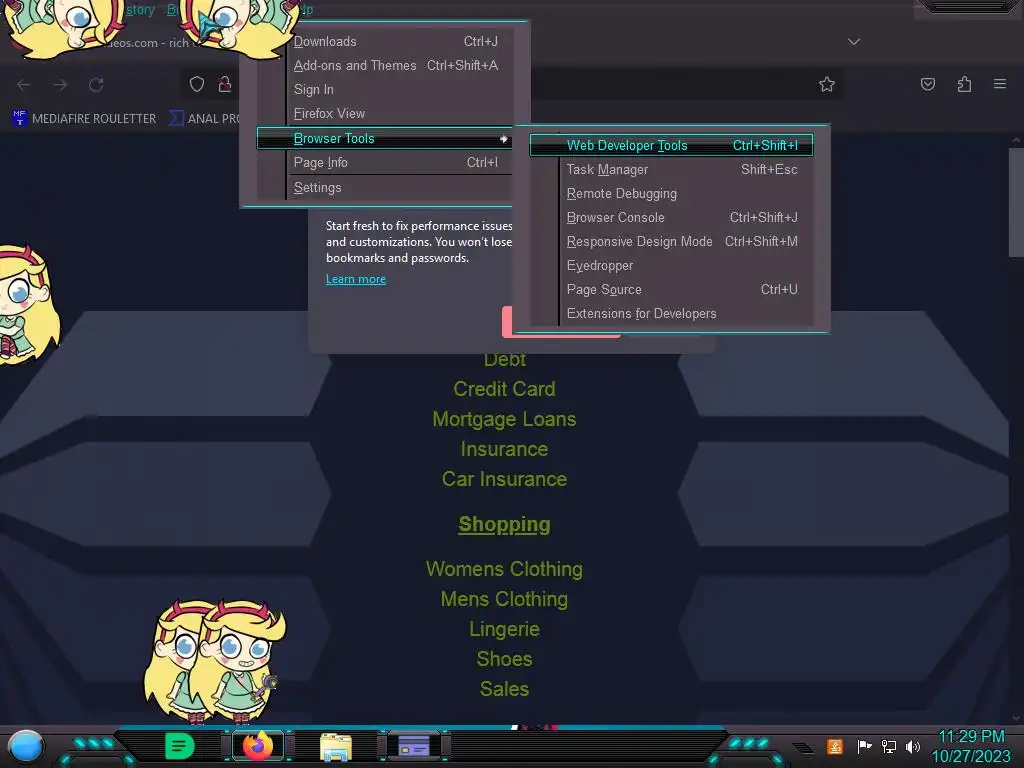Go back with the back arrow
The width and height of the screenshot is (1024, 768).
[x=24, y=85]
